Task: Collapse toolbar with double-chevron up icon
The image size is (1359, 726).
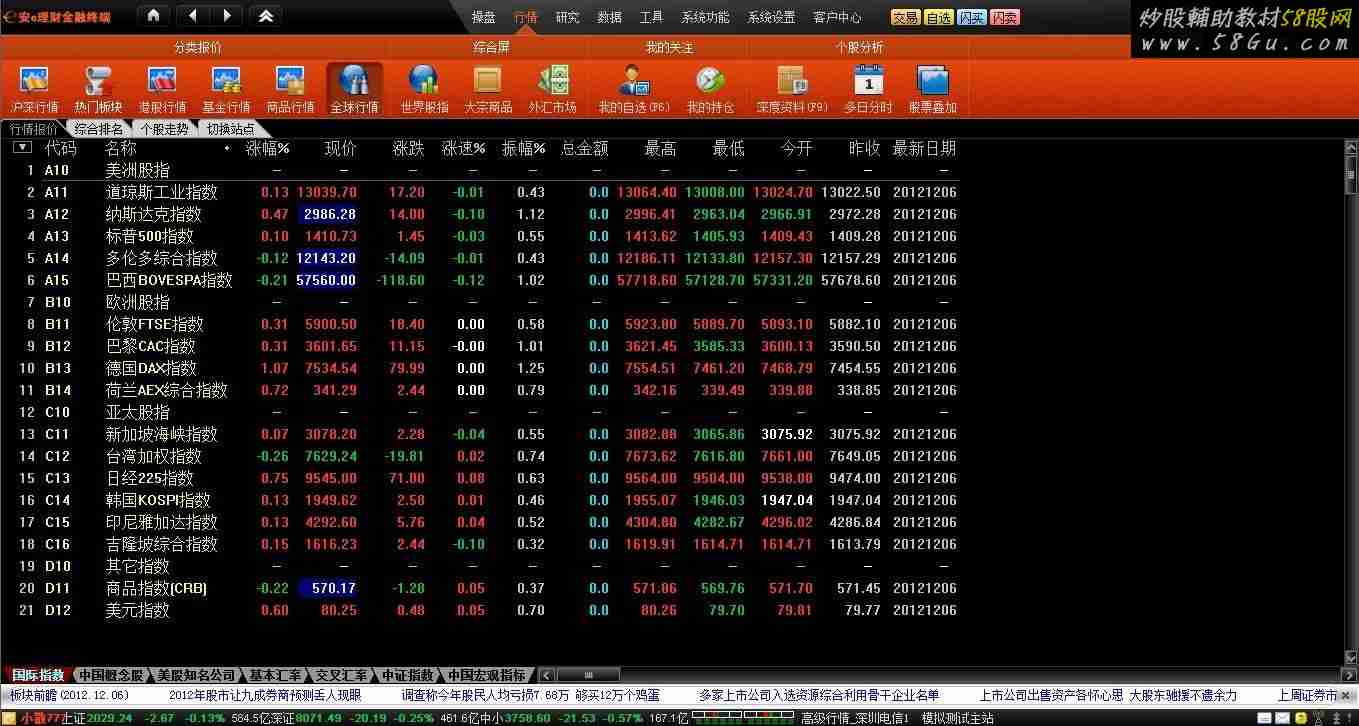Action: click(x=265, y=16)
